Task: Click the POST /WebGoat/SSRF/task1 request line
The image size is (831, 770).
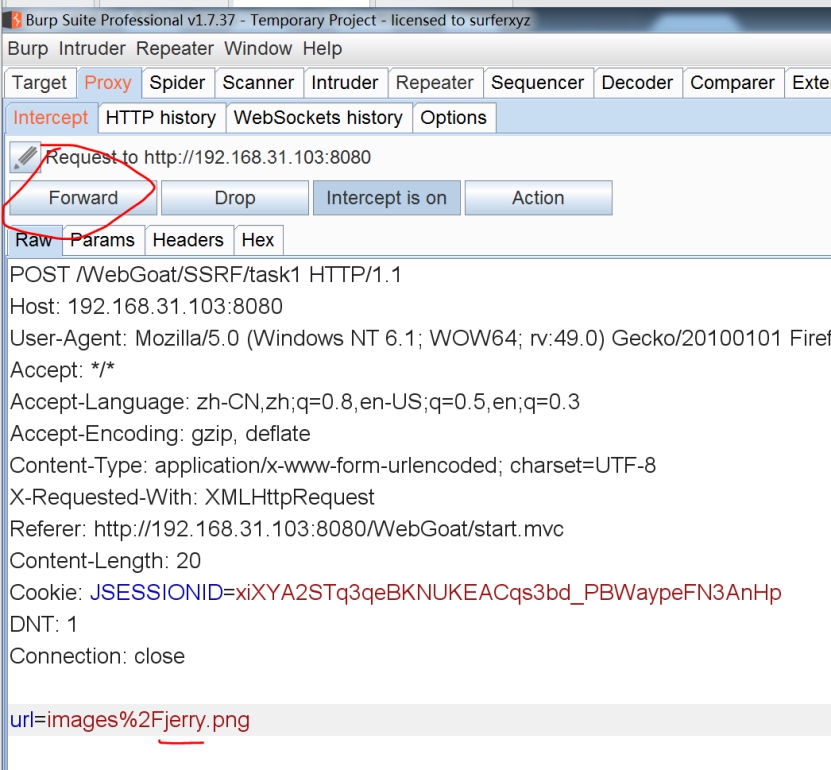Action: 206,275
